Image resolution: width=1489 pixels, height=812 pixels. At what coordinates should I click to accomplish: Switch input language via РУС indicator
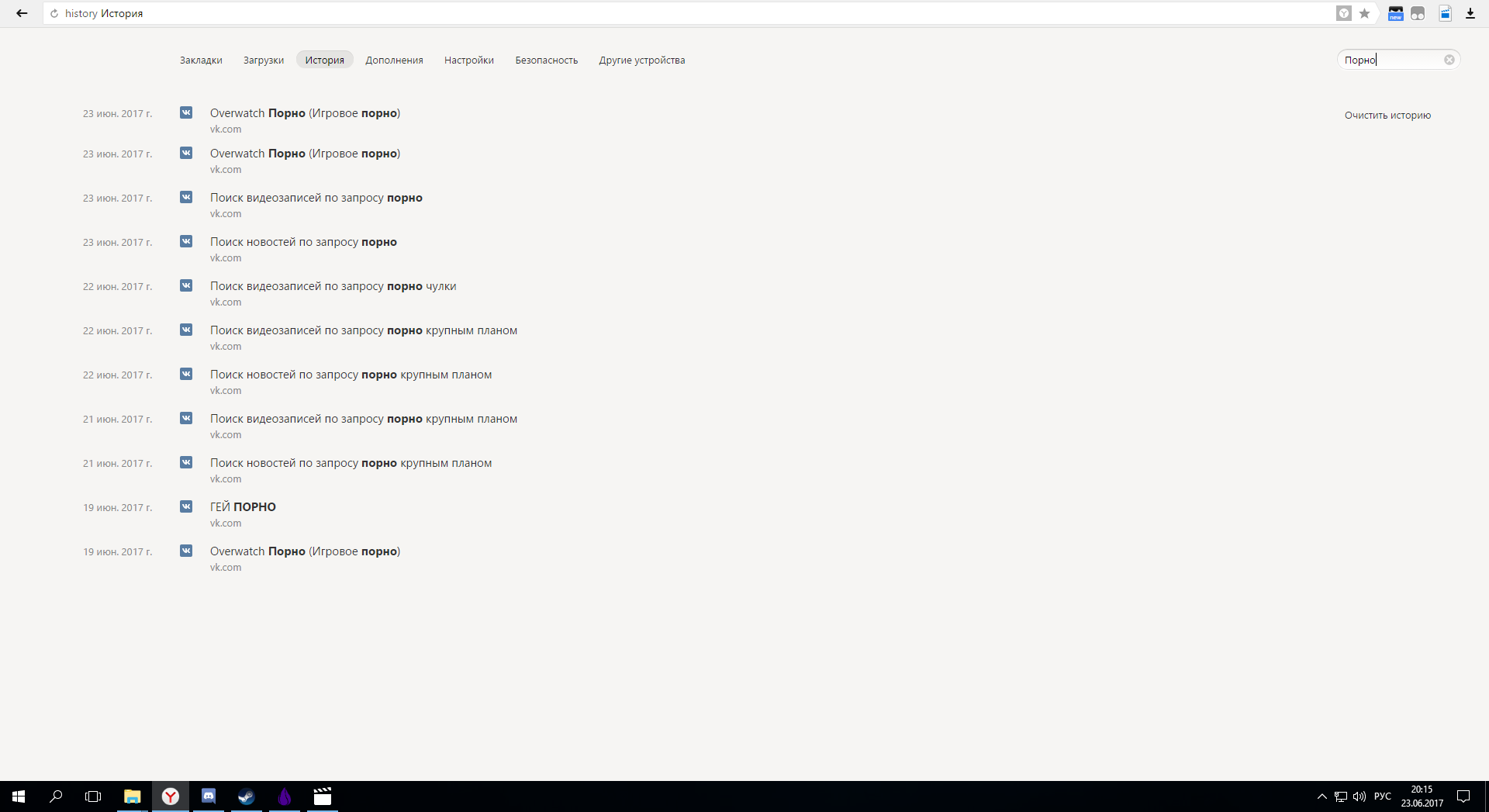(1383, 796)
